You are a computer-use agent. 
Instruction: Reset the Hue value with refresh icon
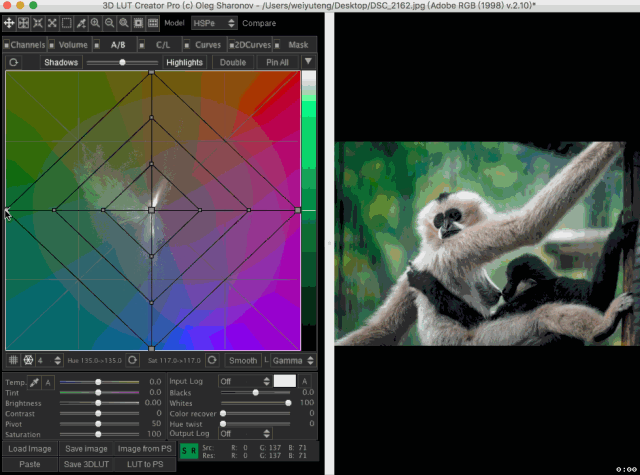pyautogui.click(x=132, y=360)
